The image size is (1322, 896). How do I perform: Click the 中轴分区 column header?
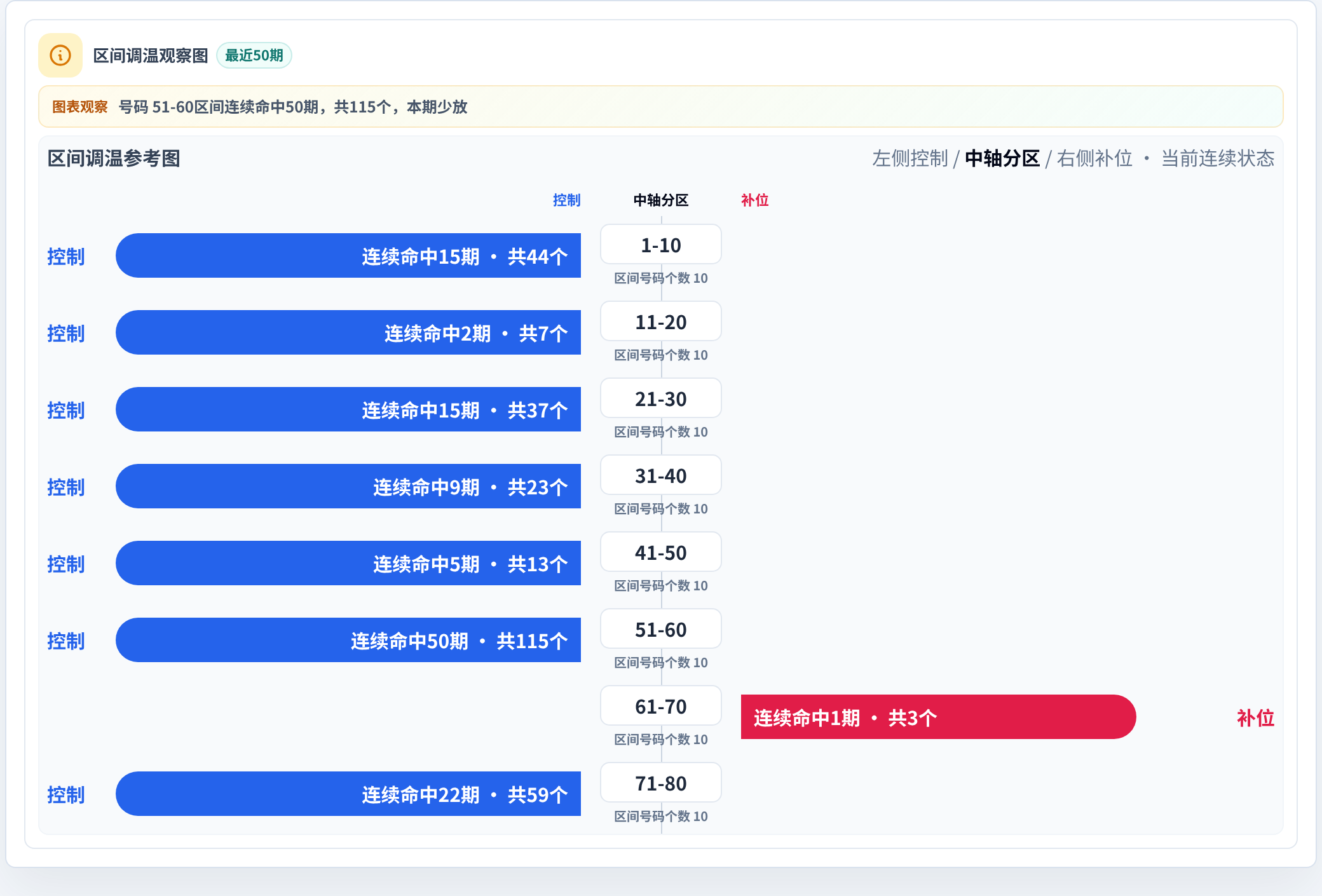661,200
